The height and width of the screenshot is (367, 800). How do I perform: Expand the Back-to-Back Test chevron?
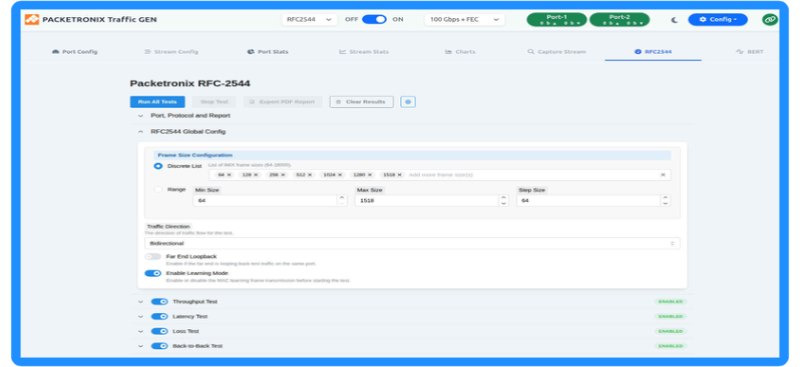(x=141, y=346)
